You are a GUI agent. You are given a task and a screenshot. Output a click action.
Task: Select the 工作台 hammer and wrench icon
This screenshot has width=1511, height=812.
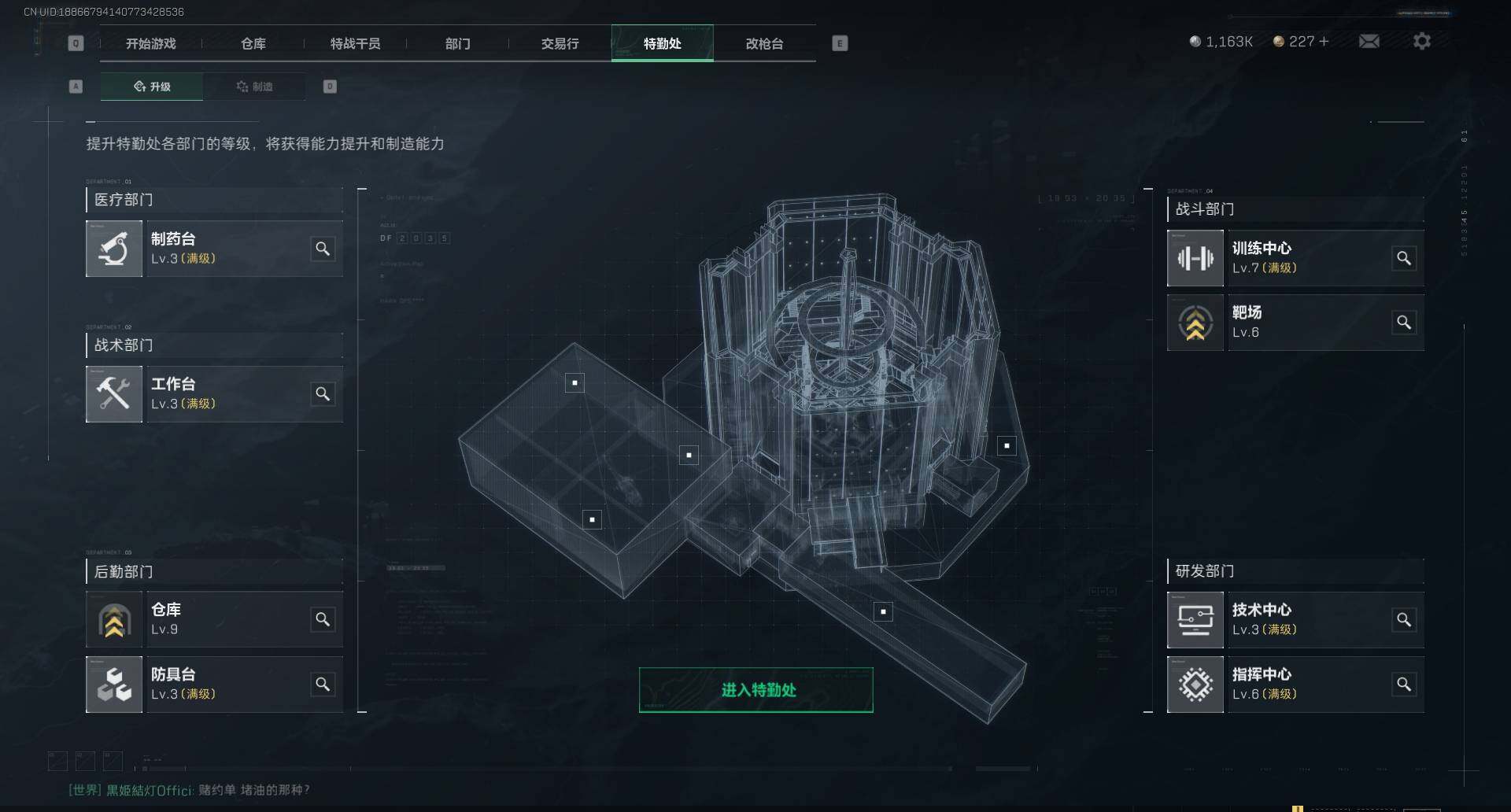(x=114, y=394)
